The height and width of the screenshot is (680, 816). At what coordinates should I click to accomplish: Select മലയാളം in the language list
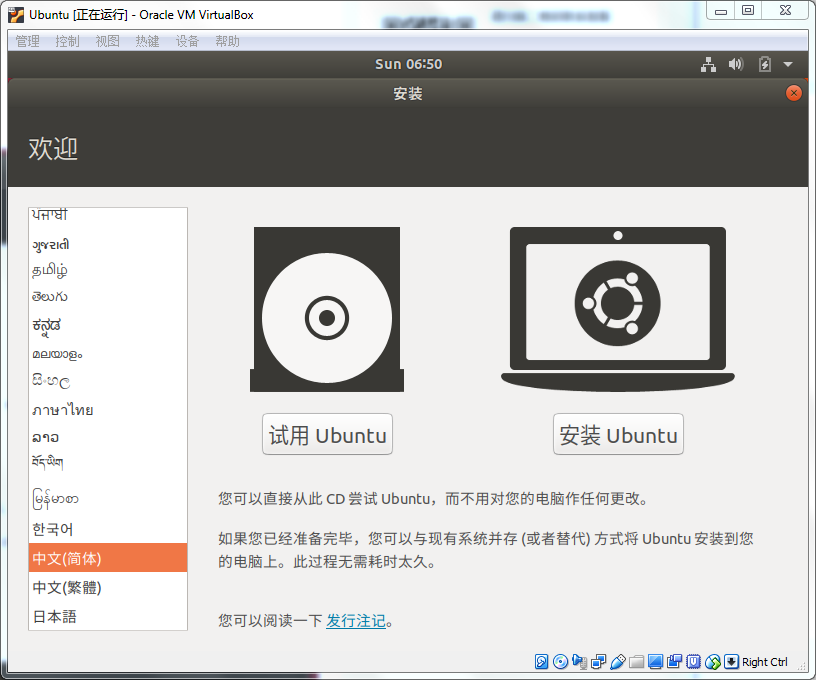(108, 354)
